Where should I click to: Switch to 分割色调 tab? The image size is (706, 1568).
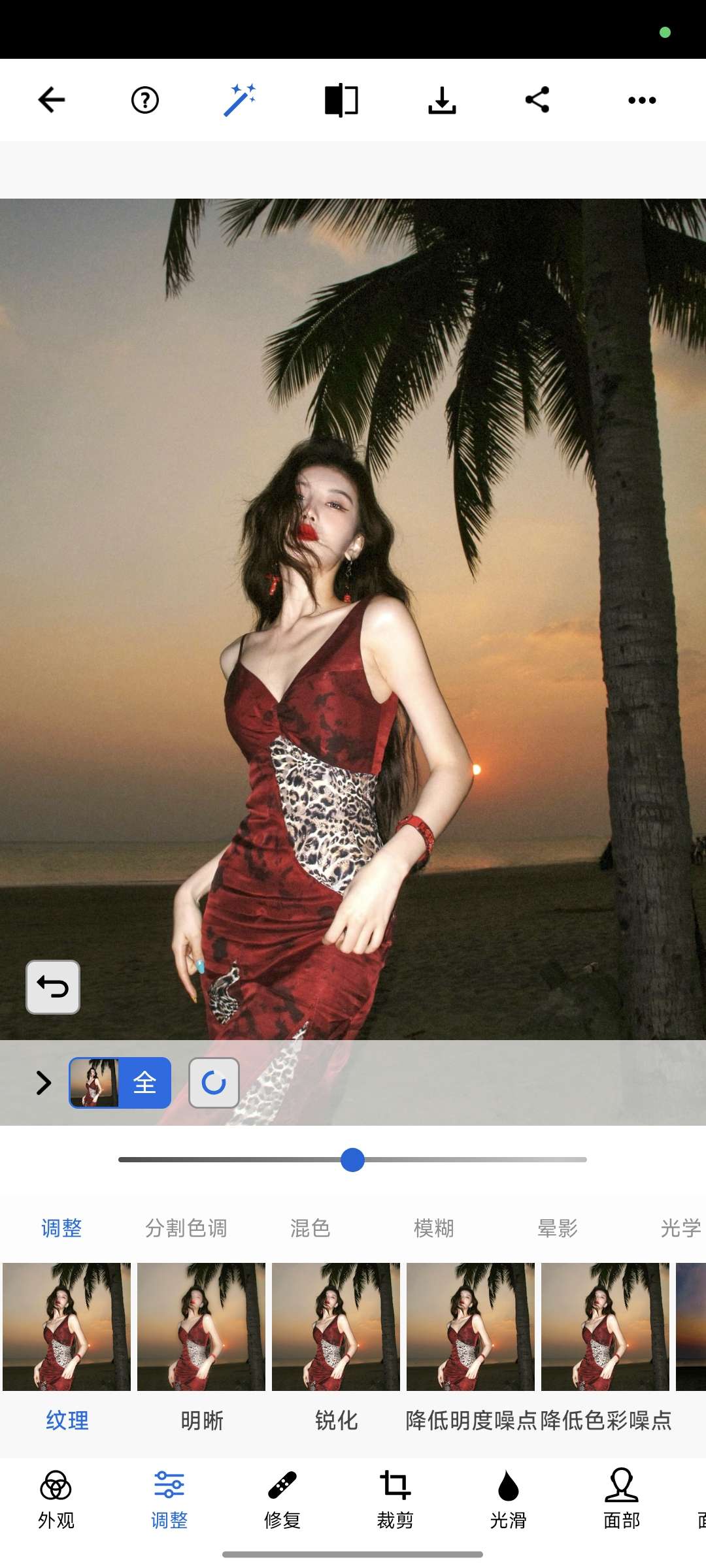click(186, 1228)
